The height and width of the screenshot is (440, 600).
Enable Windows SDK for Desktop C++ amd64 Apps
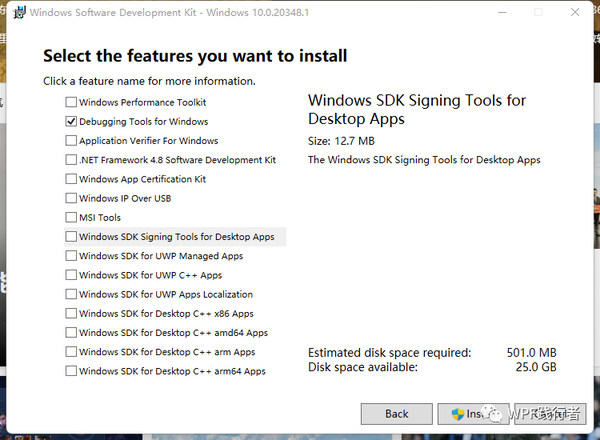pos(71,332)
